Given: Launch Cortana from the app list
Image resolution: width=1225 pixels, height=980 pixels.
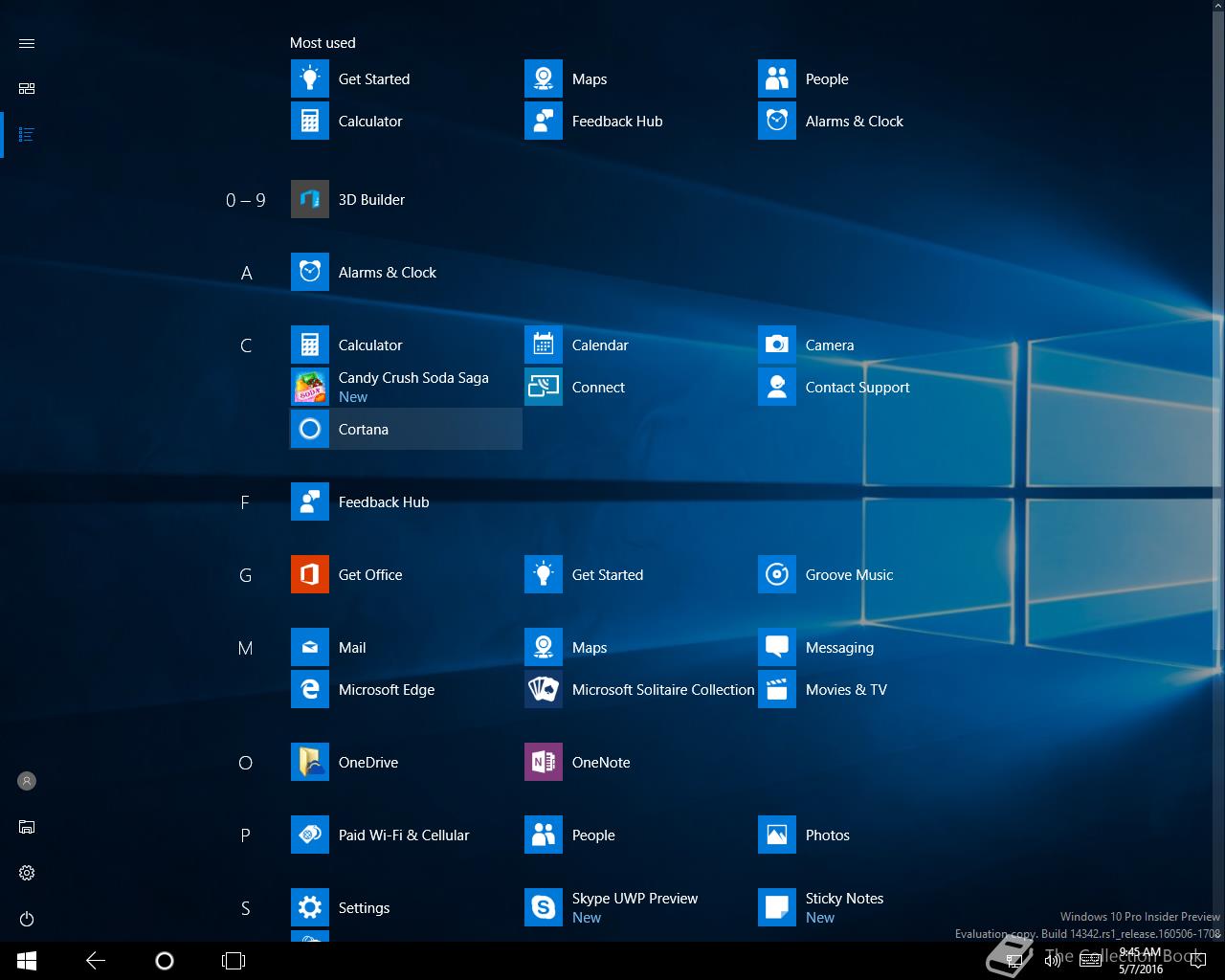Looking at the screenshot, I should click(406, 429).
